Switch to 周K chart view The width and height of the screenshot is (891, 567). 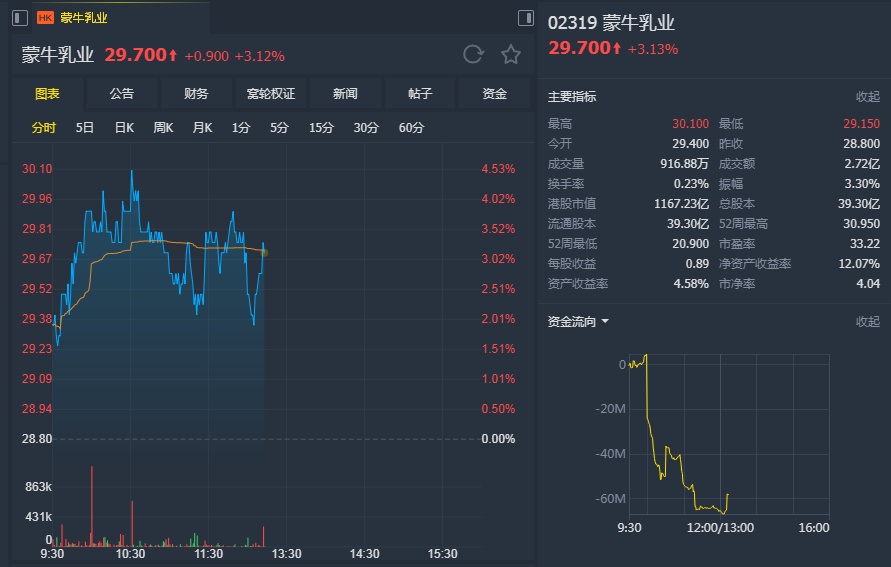point(163,127)
